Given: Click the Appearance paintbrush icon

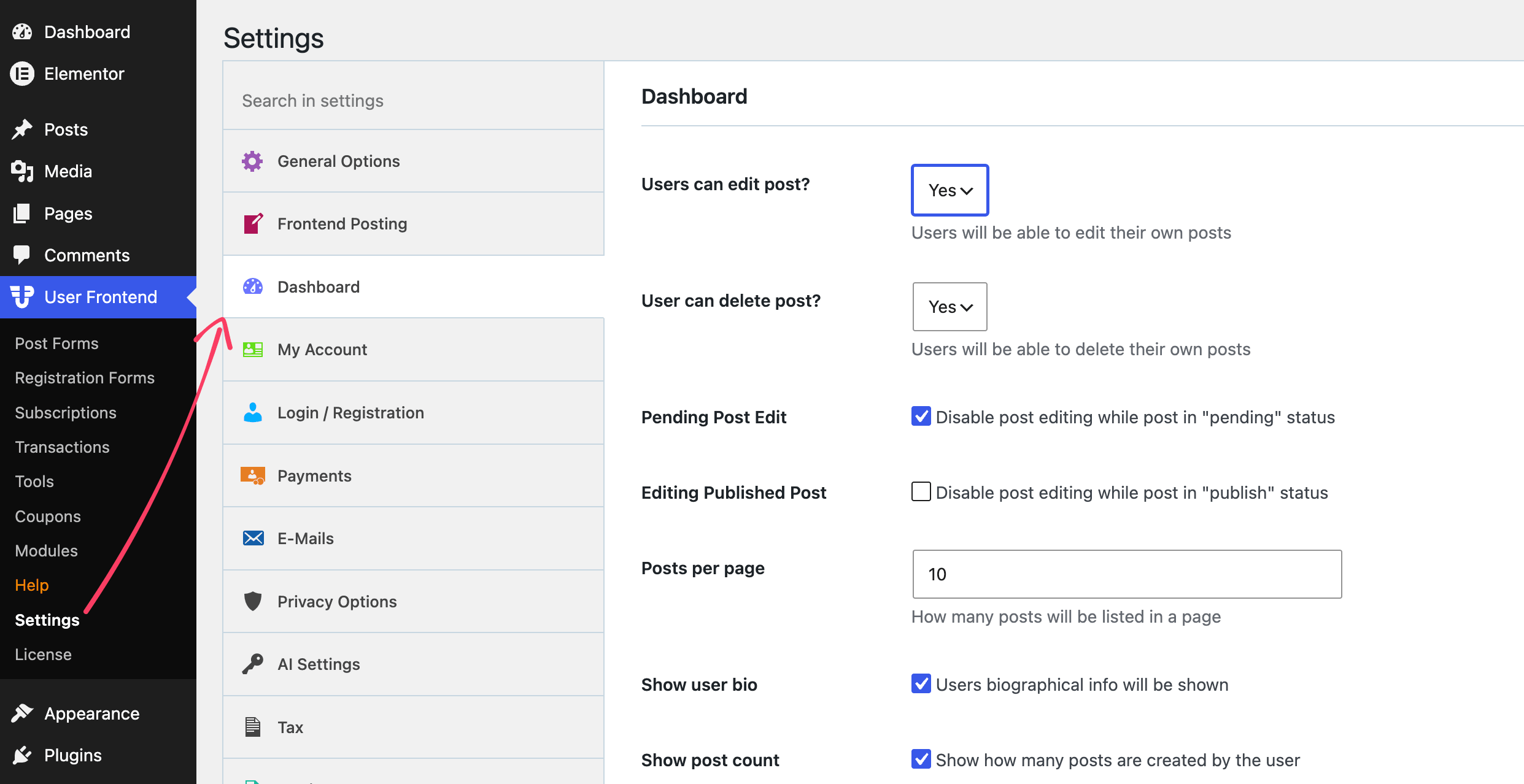Looking at the screenshot, I should pos(22,713).
